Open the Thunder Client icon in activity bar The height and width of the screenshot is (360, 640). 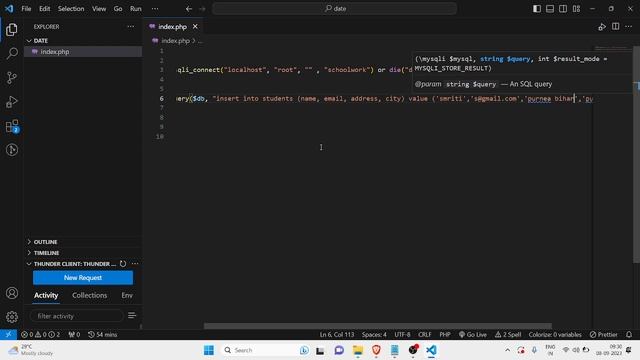point(12,150)
